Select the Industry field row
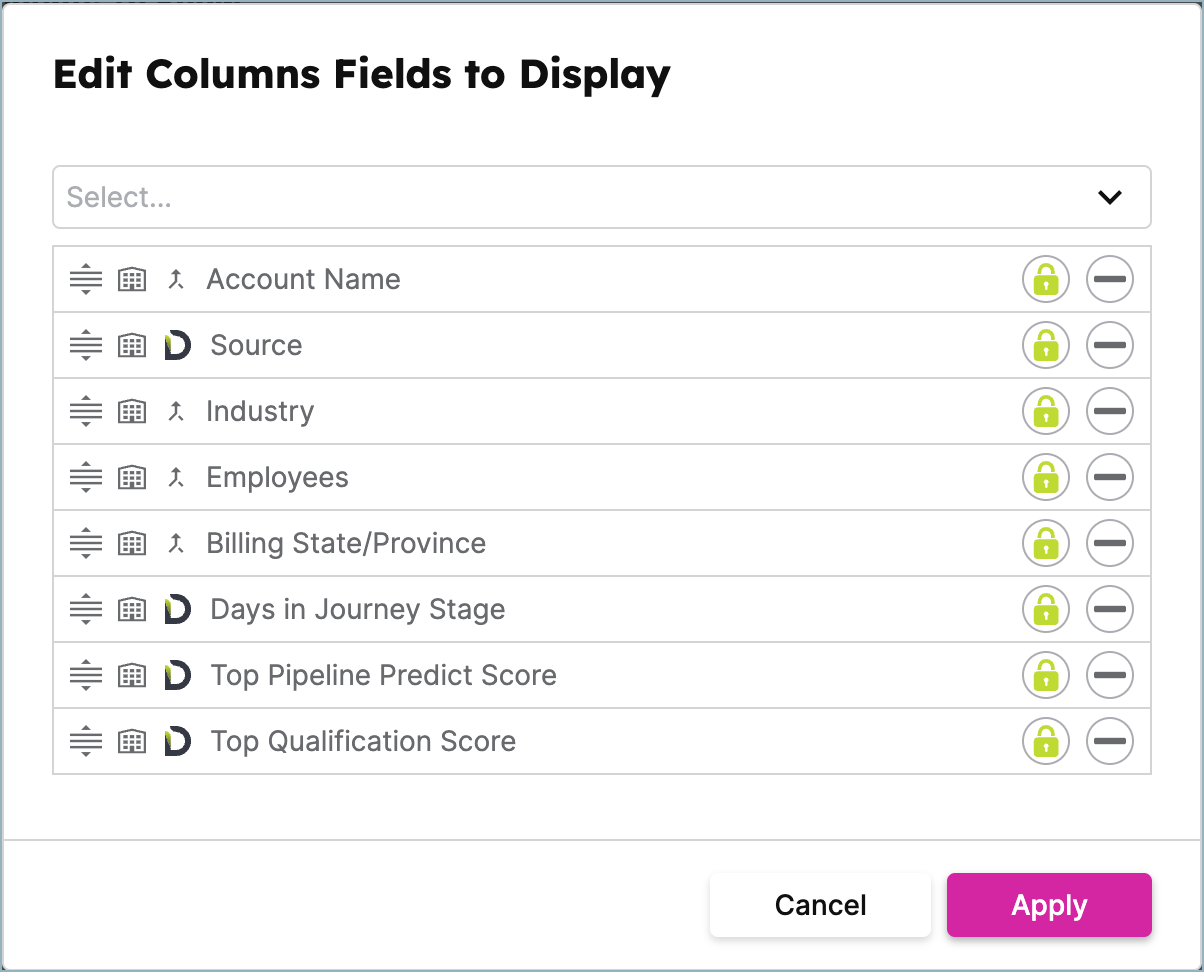1204x972 pixels. [x=602, y=411]
